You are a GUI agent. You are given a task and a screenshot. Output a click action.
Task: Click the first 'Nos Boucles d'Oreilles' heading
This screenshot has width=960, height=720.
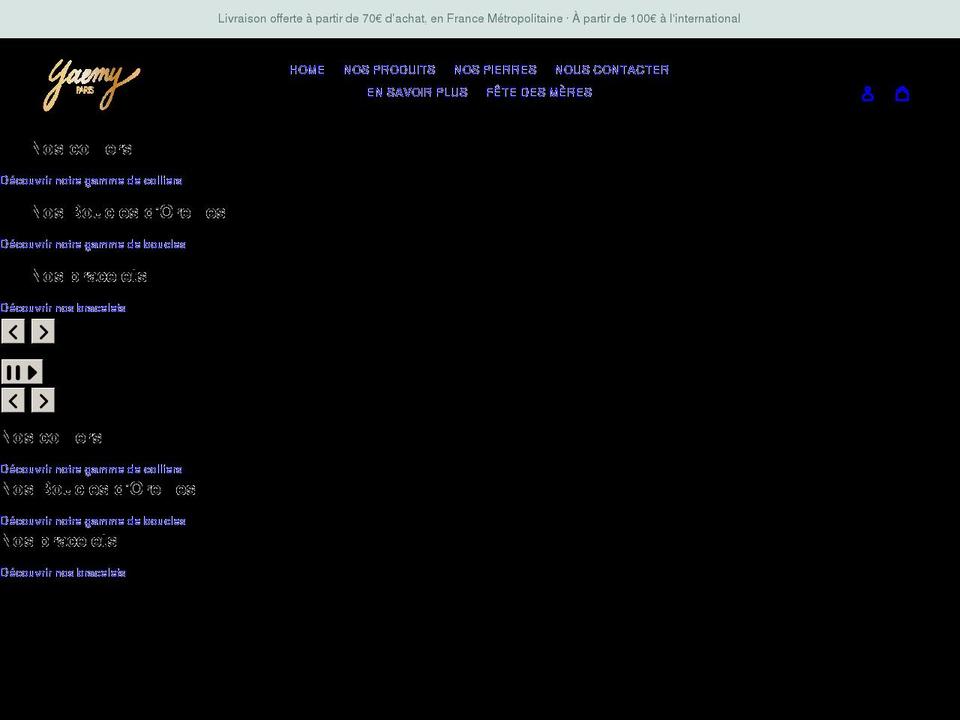click(129, 212)
